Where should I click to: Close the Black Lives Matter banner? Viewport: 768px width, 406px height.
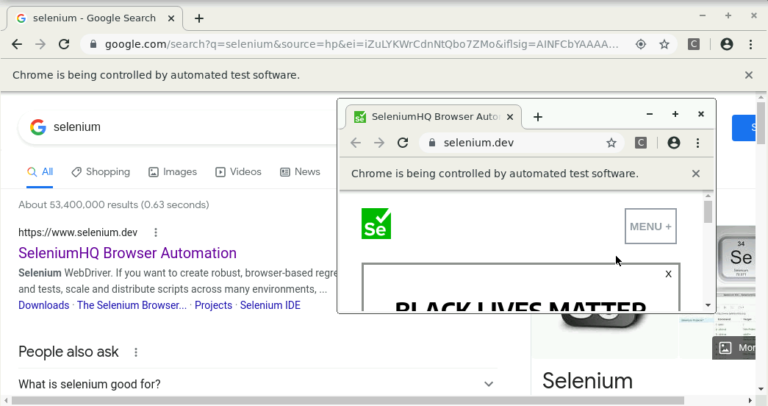point(668,274)
